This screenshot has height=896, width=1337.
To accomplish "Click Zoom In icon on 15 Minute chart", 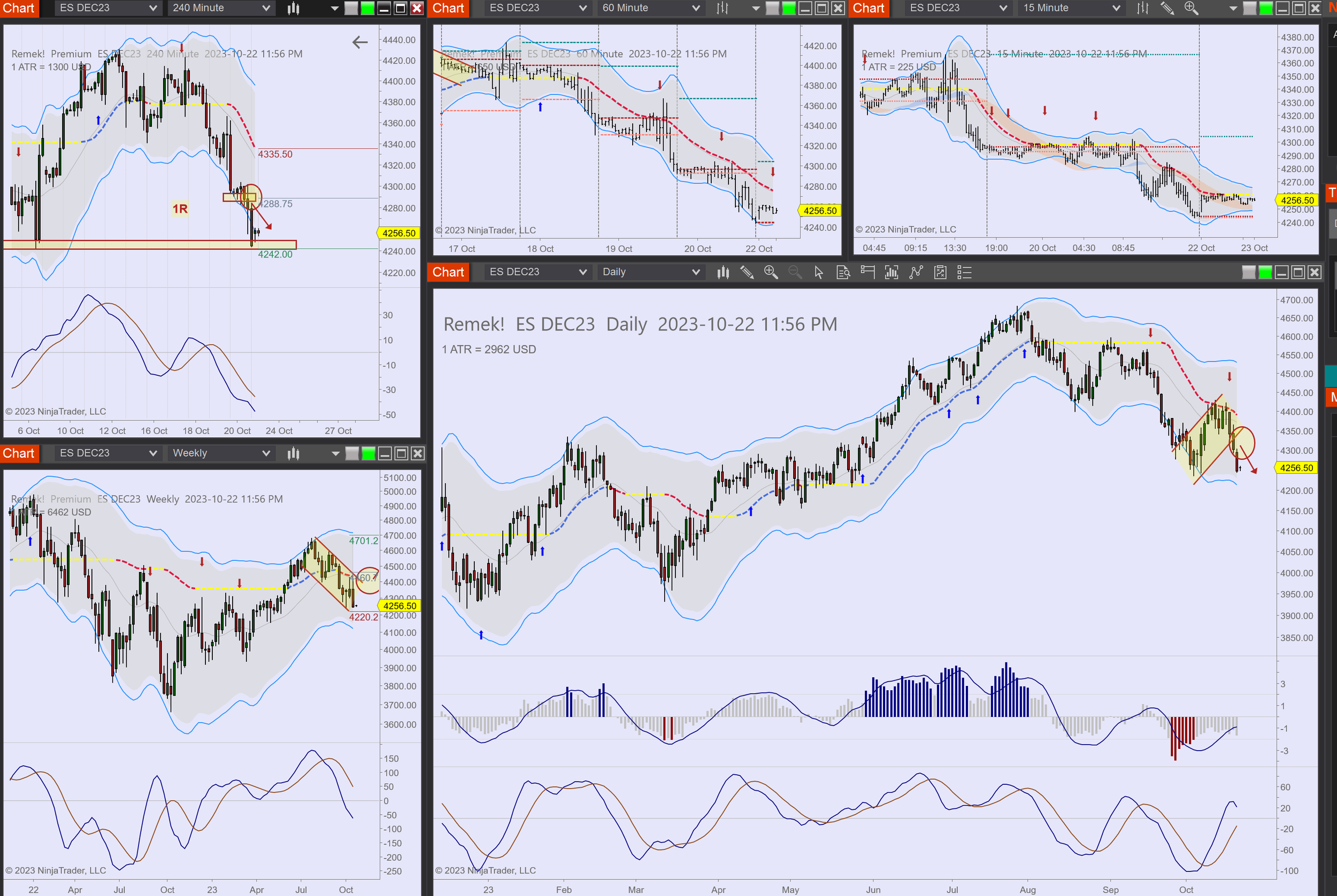I will (x=1190, y=8).
